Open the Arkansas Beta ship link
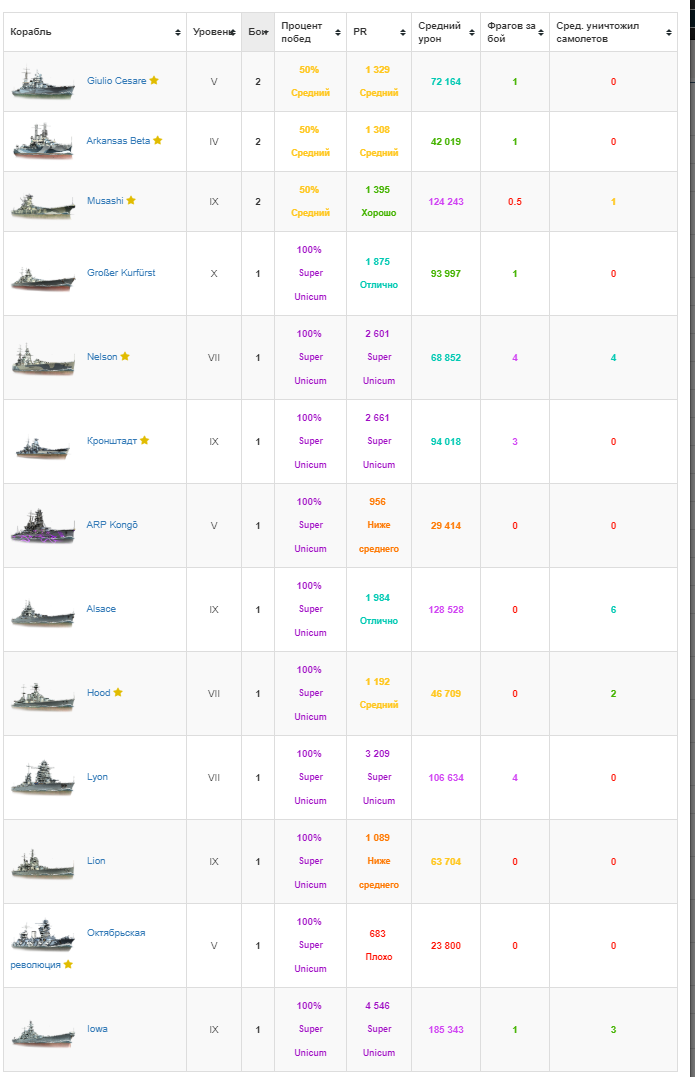Screen dimensions: 695x1077 click(118, 141)
